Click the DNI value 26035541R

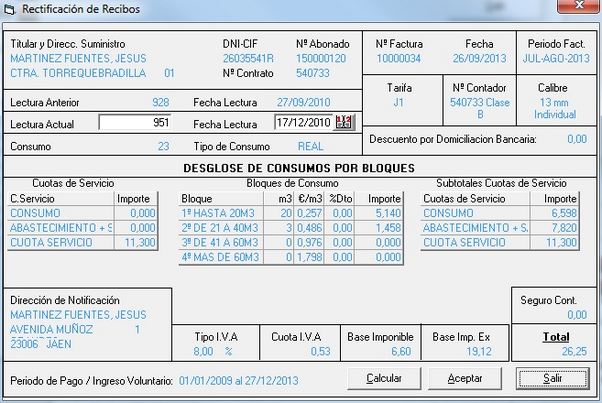click(248, 58)
